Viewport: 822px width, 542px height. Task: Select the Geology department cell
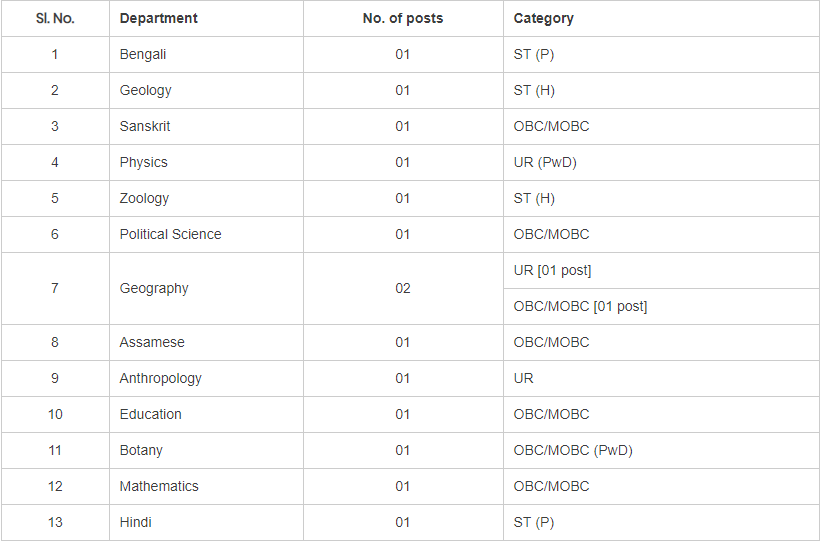coord(145,90)
